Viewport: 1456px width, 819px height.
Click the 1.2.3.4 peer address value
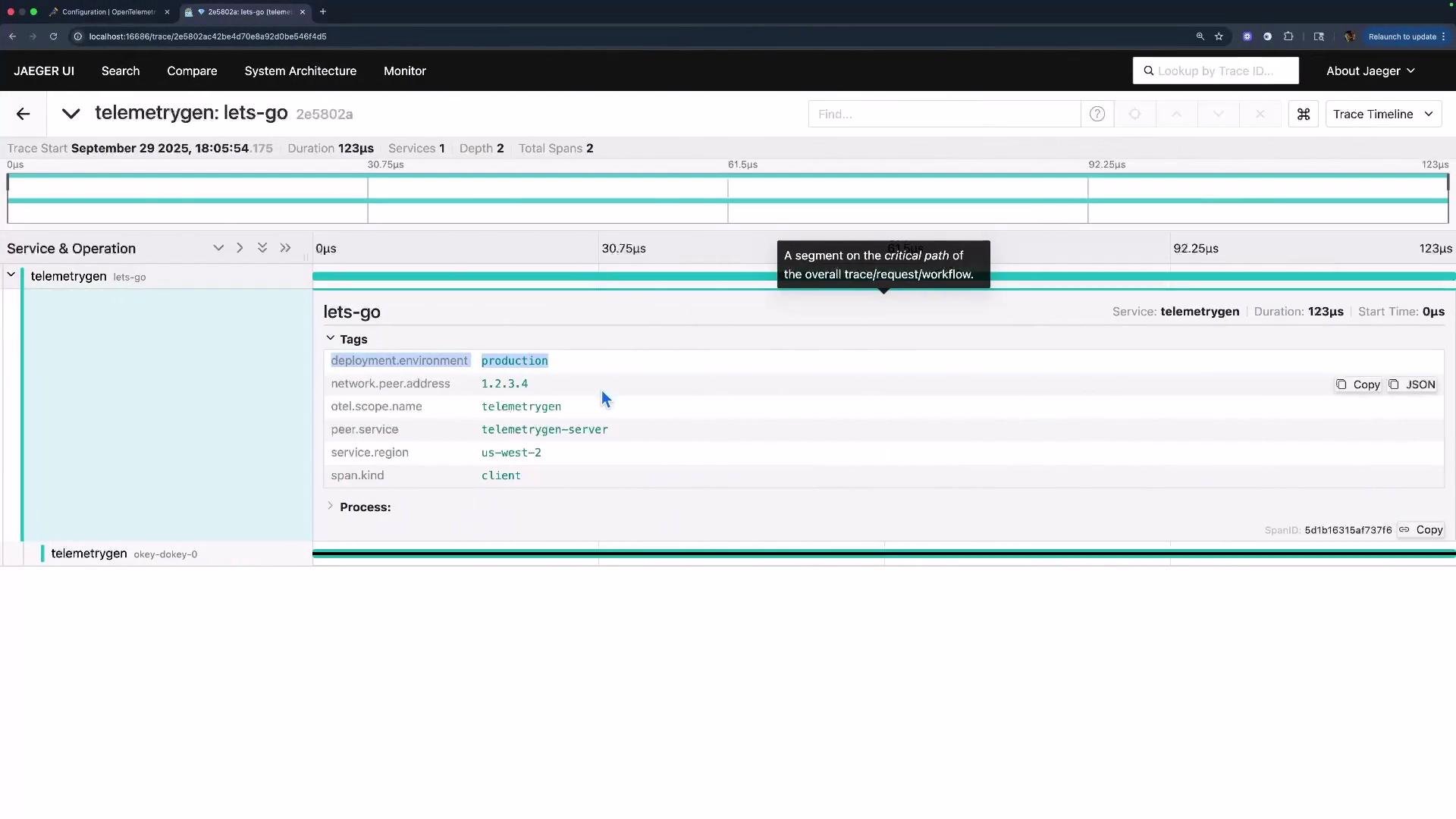[x=504, y=384]
